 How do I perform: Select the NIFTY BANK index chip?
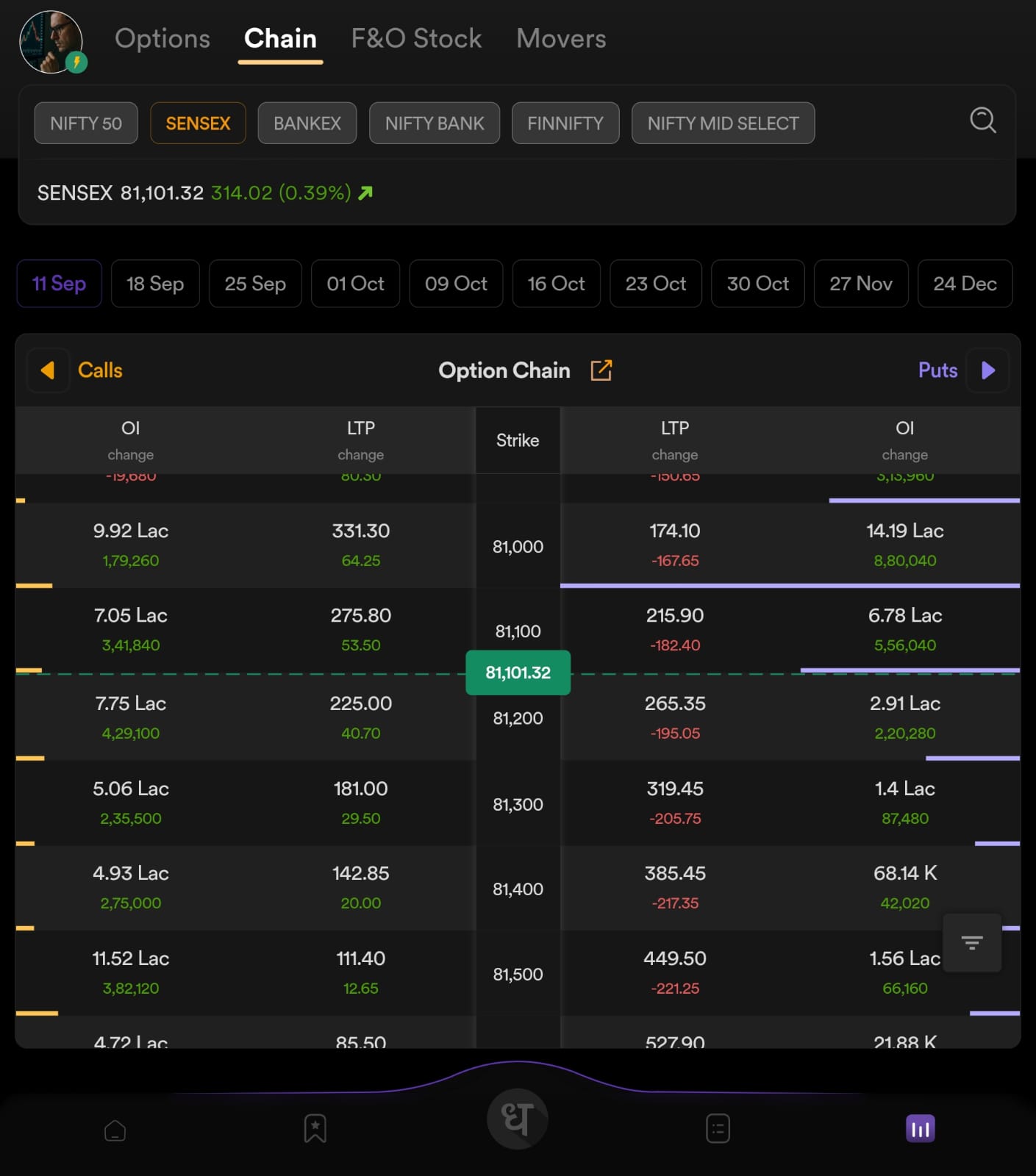coord(435,123)
